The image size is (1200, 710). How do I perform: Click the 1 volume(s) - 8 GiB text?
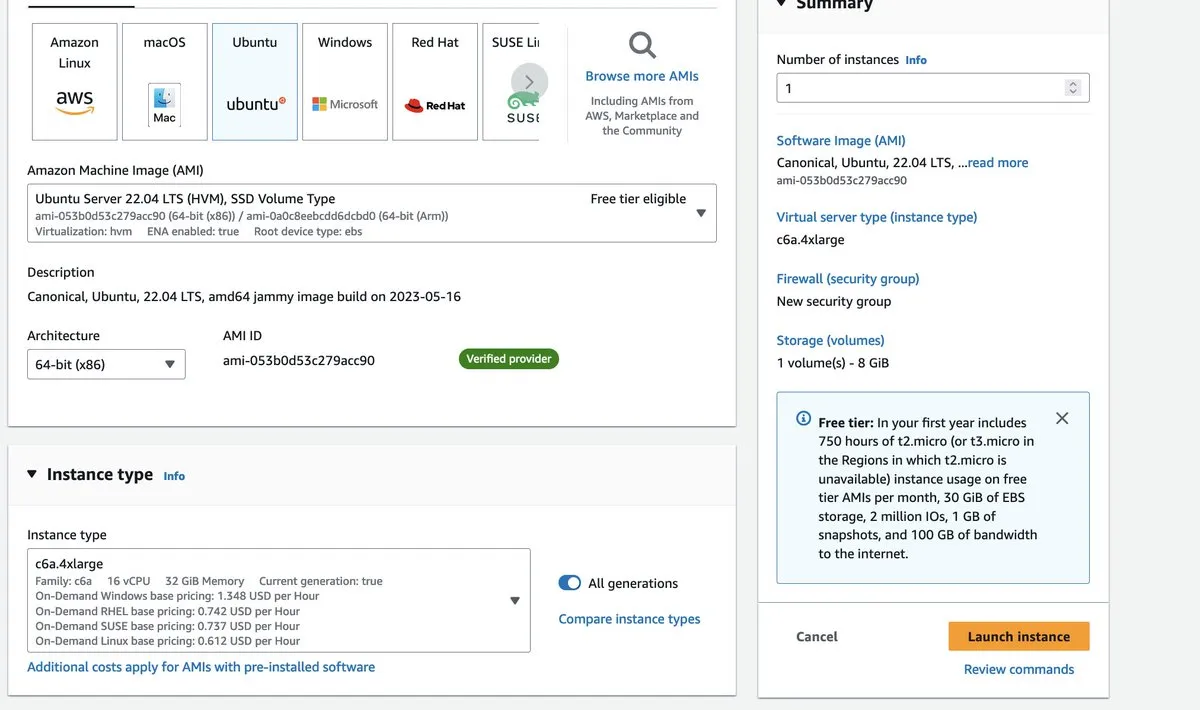tap(833, 363)
